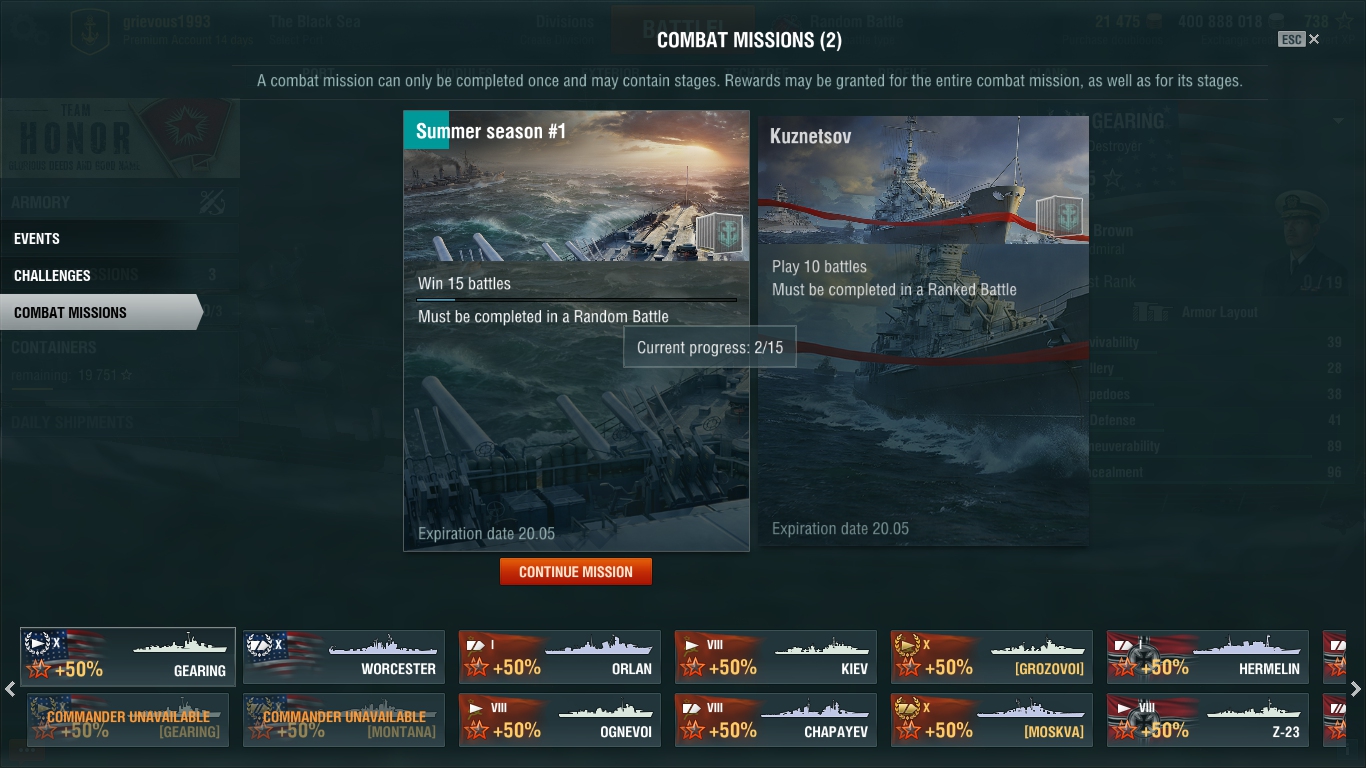
Task: Expand the Gearing ship info dropdown arrow
Action: coord(1338,121)
